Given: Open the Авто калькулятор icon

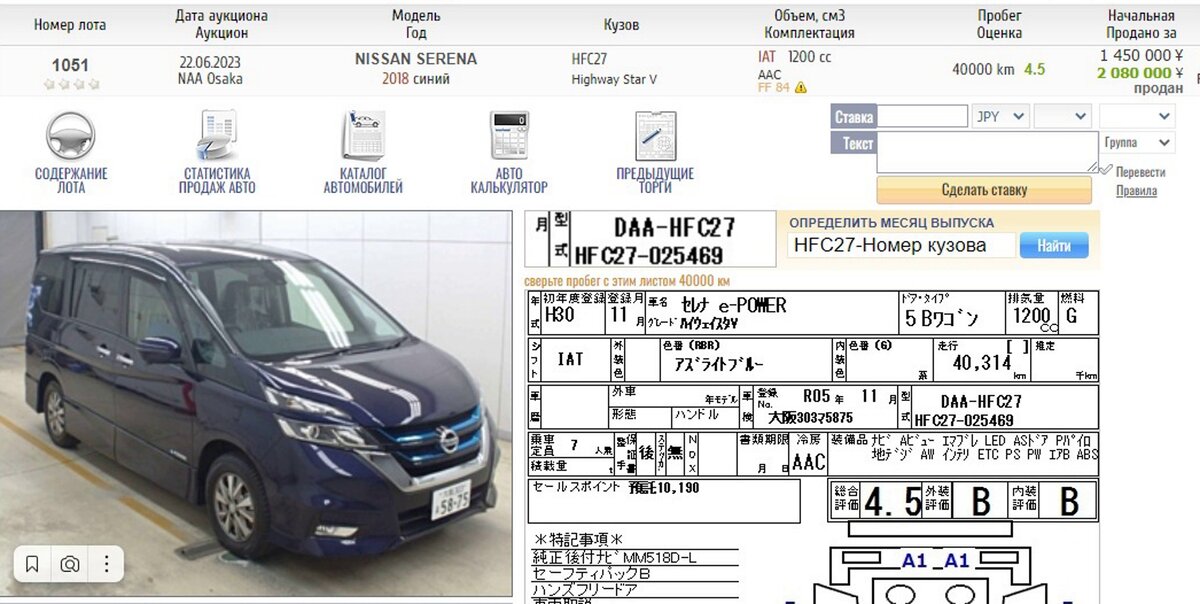Looking at the screenshot, I should pos(509,135).
